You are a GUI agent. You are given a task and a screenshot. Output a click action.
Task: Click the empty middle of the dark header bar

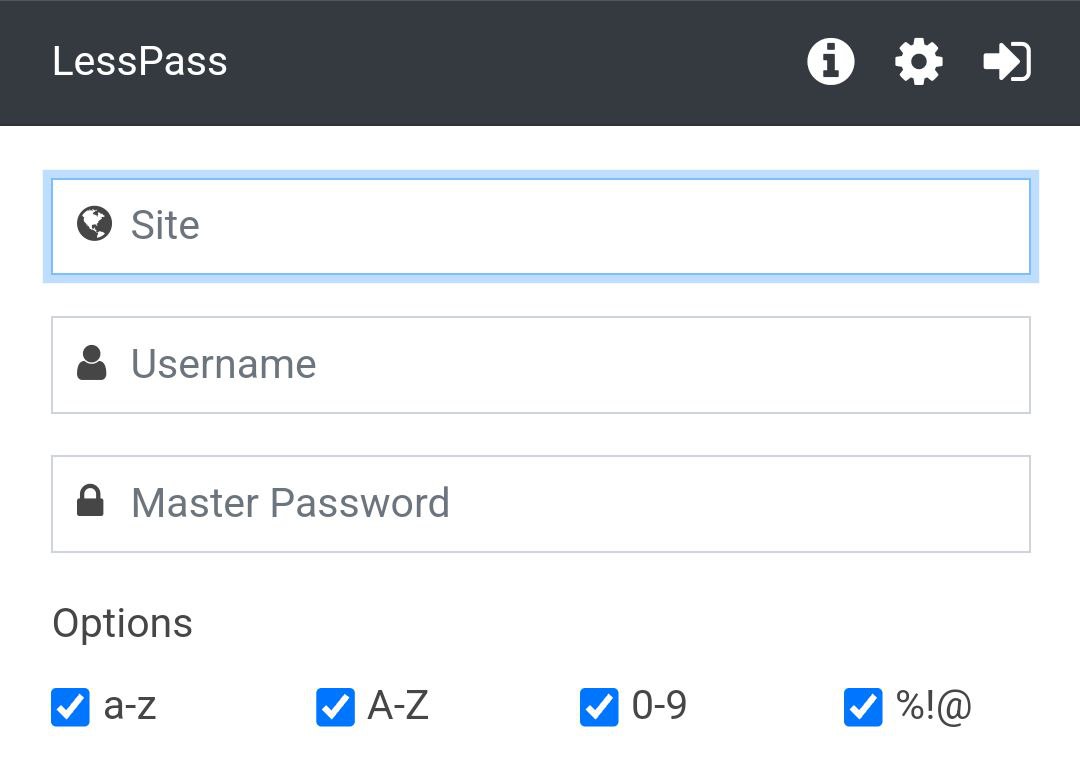[517, 62]
